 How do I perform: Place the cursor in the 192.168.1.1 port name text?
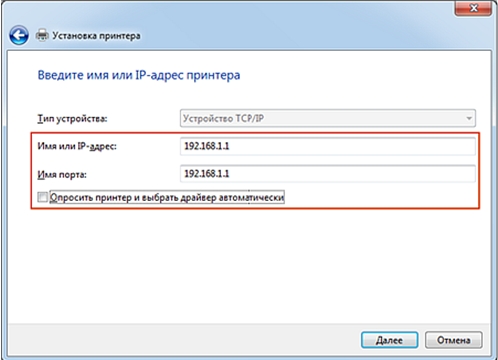[x=207, y=174]
